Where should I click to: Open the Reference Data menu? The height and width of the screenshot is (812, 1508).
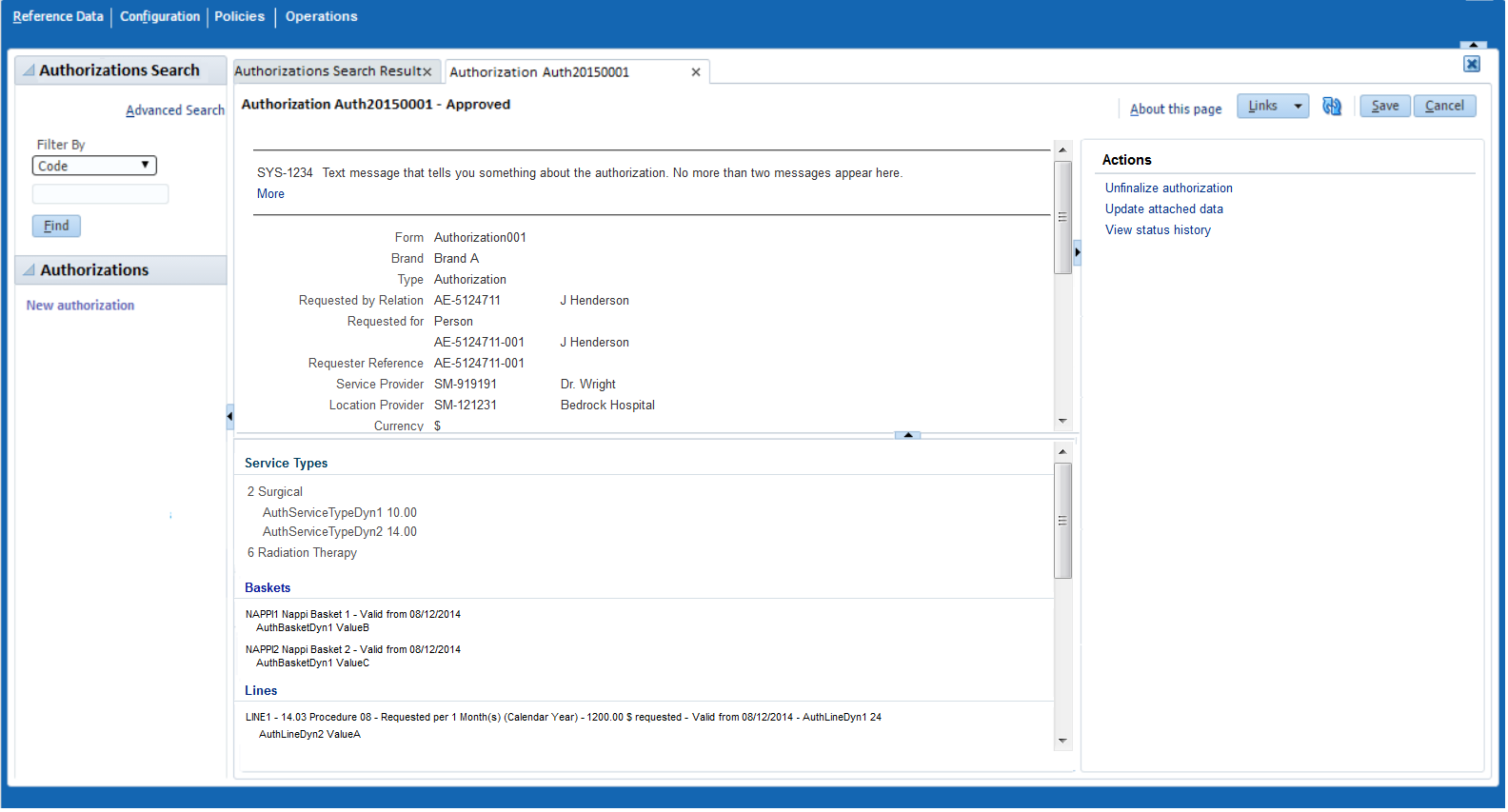point(58,16)
